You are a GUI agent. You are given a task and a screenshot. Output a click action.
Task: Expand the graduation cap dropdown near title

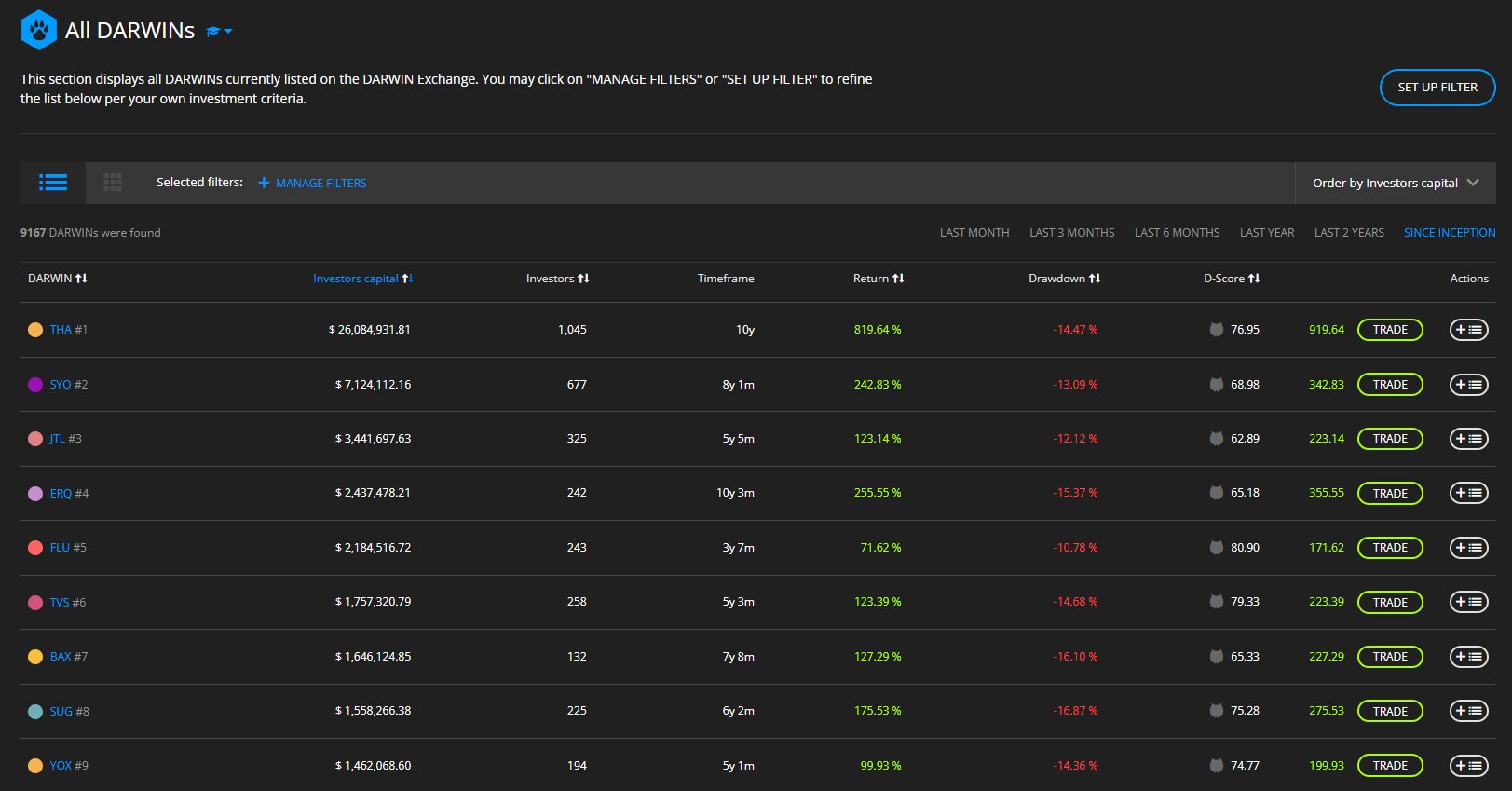click(219, 32)
